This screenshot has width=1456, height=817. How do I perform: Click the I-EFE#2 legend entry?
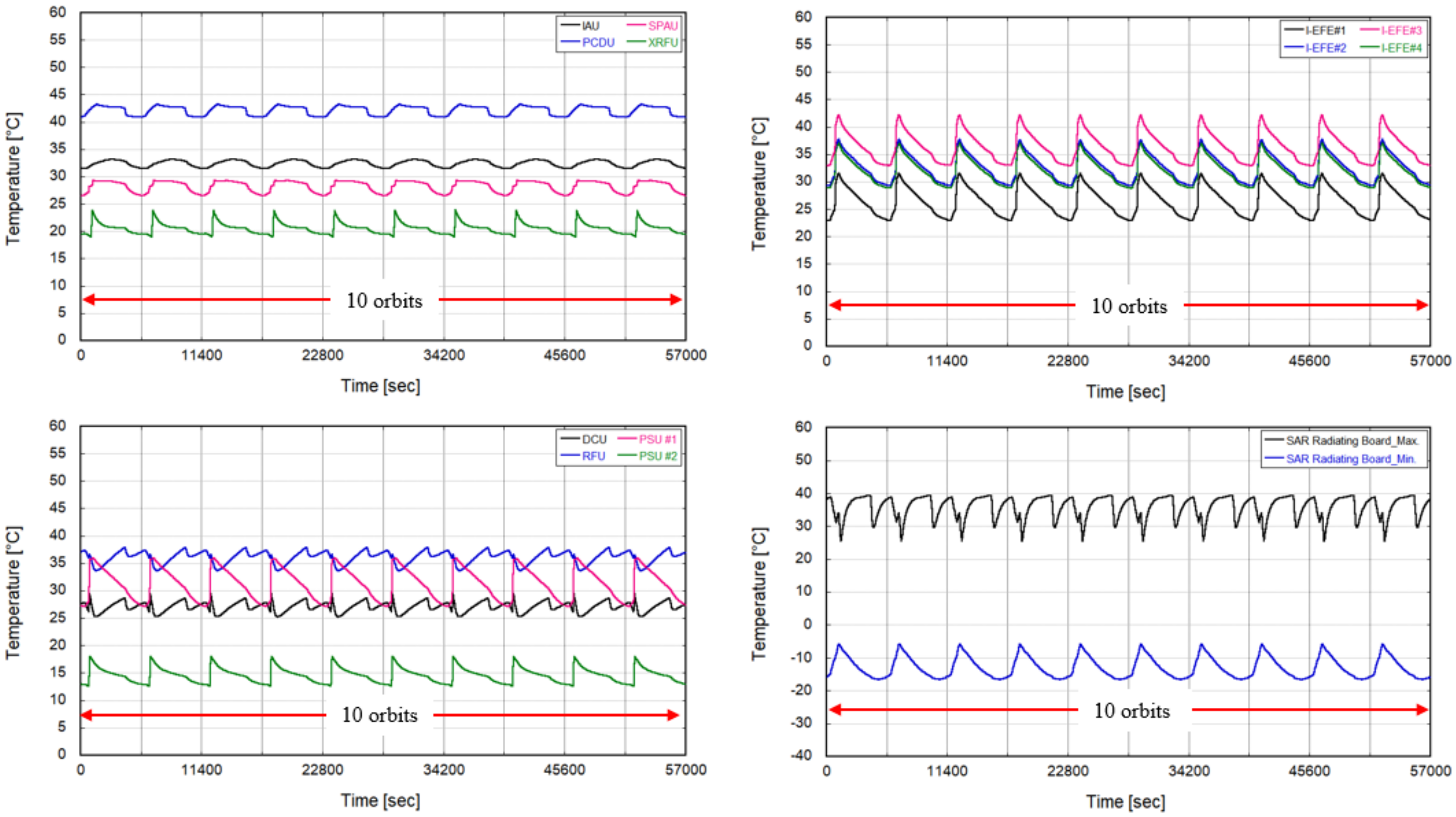pyautogui.click(x=1325, y=48)
